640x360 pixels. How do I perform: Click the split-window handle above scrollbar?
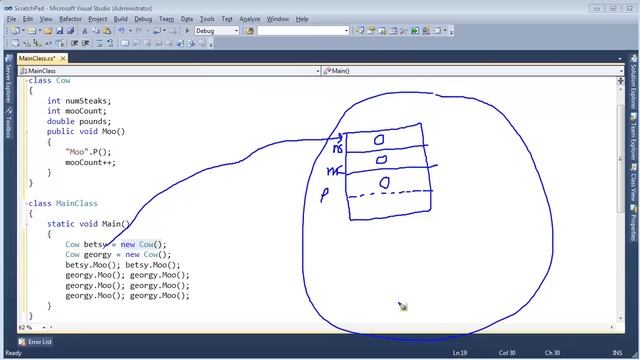click(x=620, y=81)
